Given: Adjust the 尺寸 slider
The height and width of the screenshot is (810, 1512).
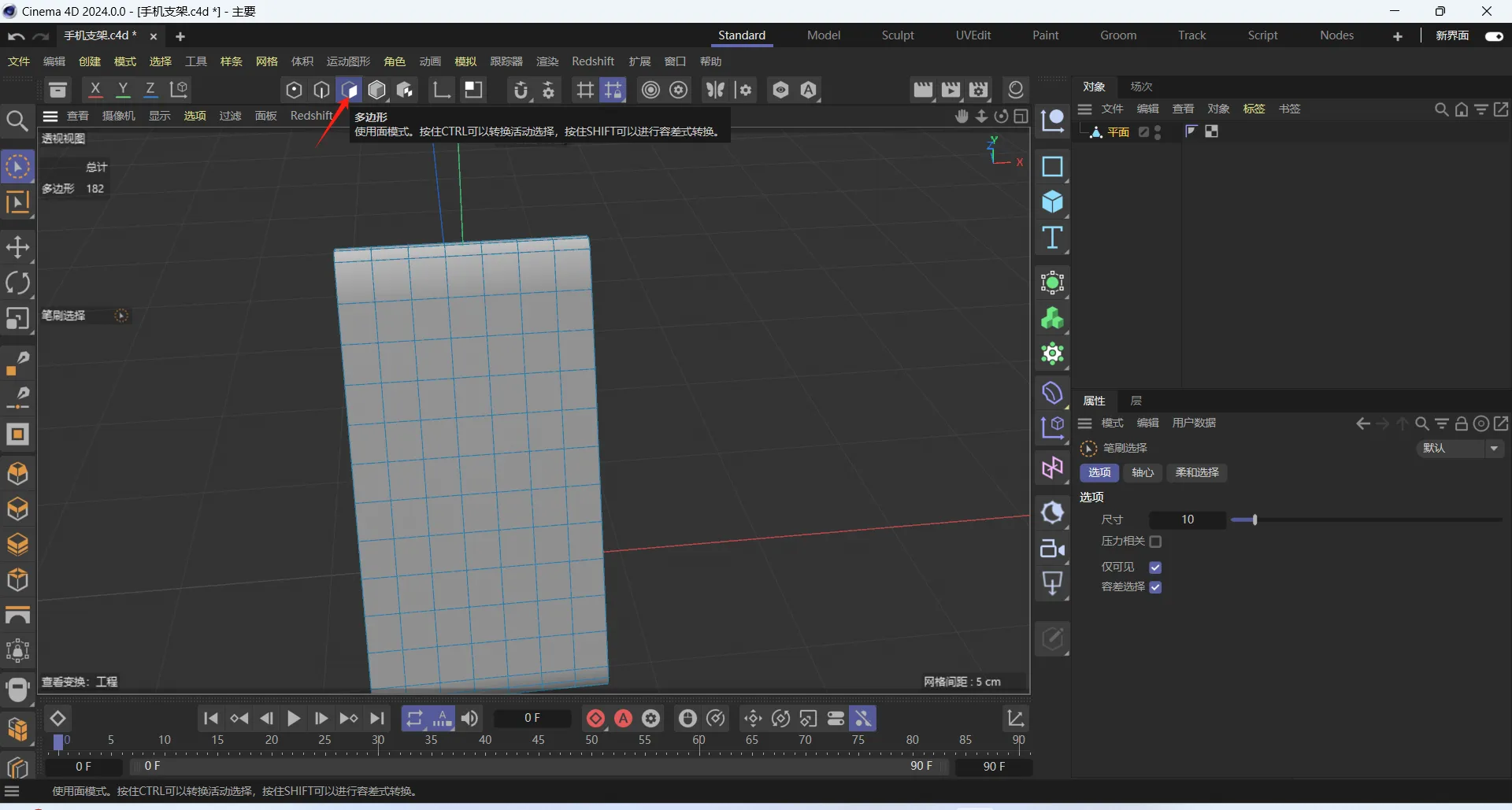Looking at the screenshot, I should (x=1254, y=520).
